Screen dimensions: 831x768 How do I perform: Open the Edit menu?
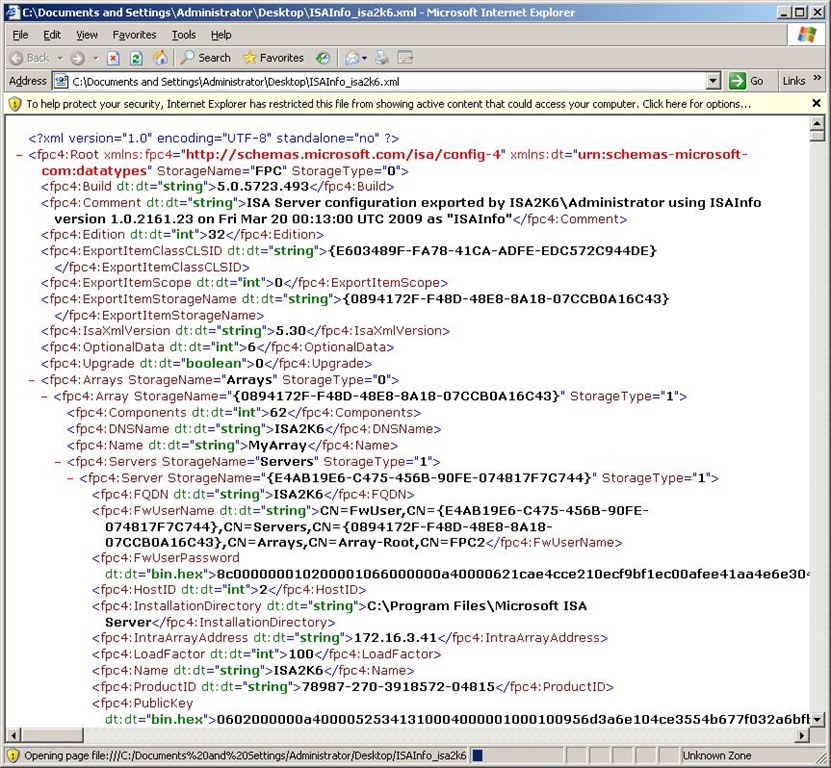coord(52,35)
